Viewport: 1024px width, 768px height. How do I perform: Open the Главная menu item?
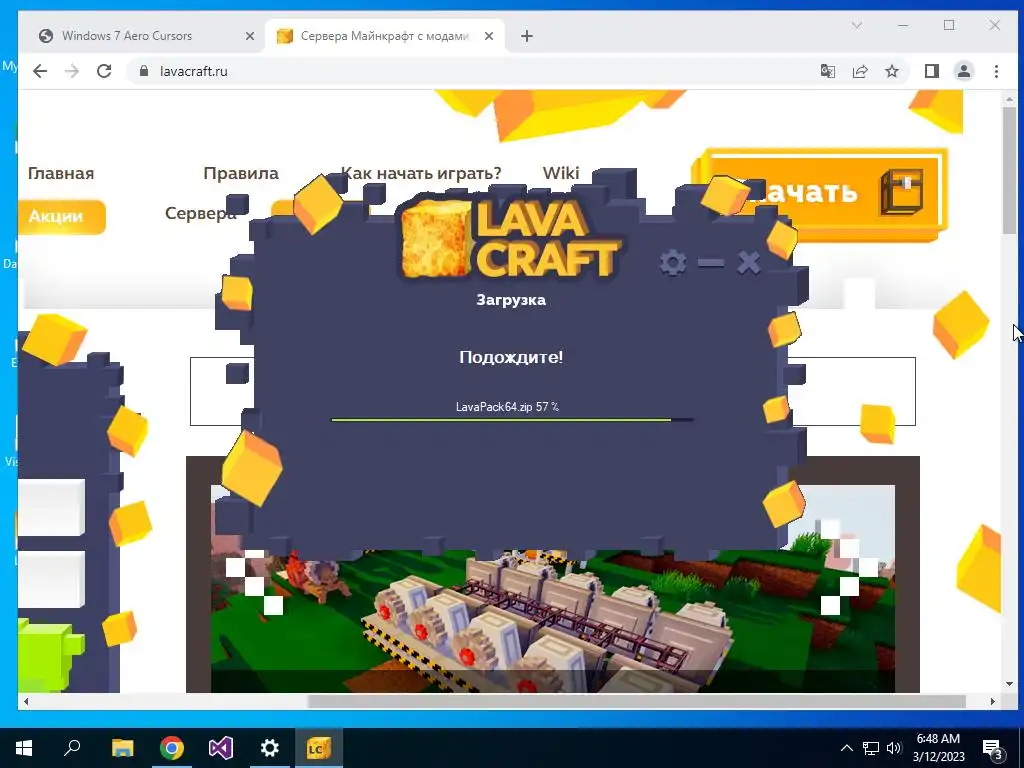(61, 173)
